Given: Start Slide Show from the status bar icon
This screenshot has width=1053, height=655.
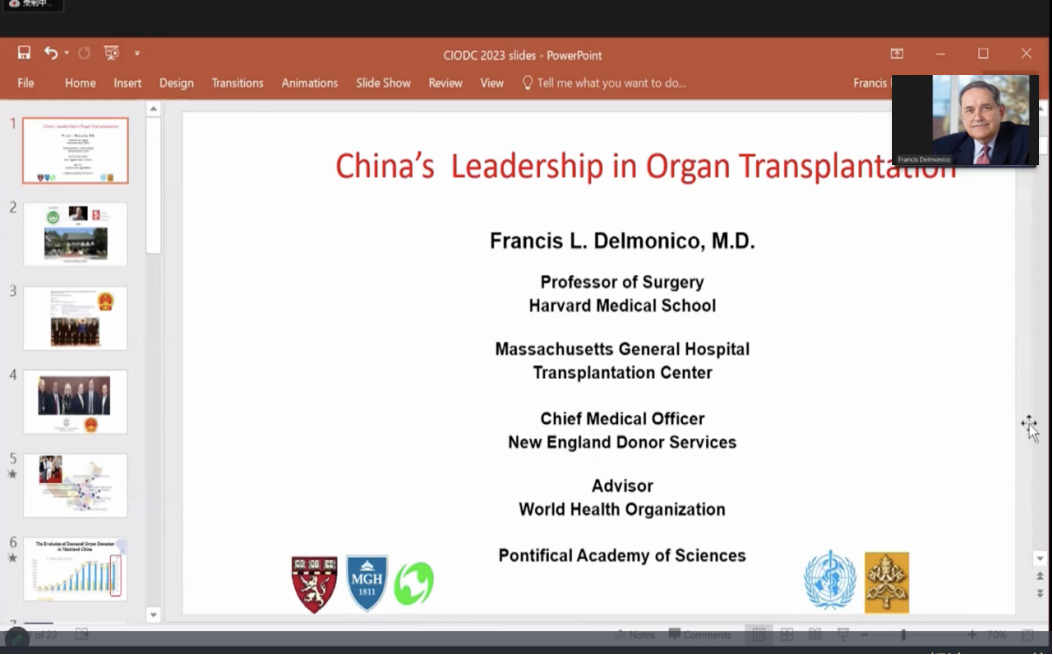Looking at the screenshot, I should coord(843,635).
